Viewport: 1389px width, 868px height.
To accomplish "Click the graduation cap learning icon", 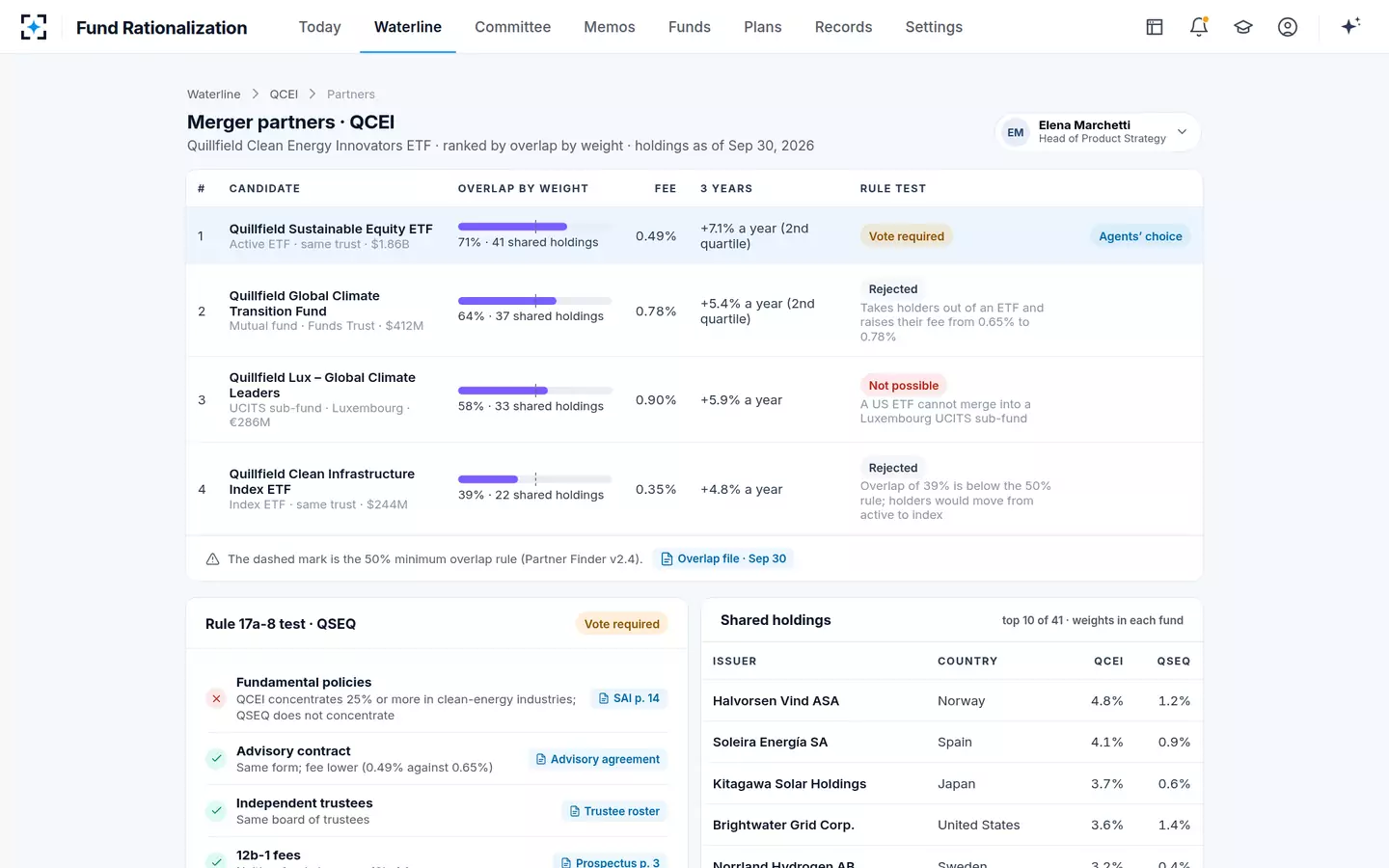I will coord(1243,27).
